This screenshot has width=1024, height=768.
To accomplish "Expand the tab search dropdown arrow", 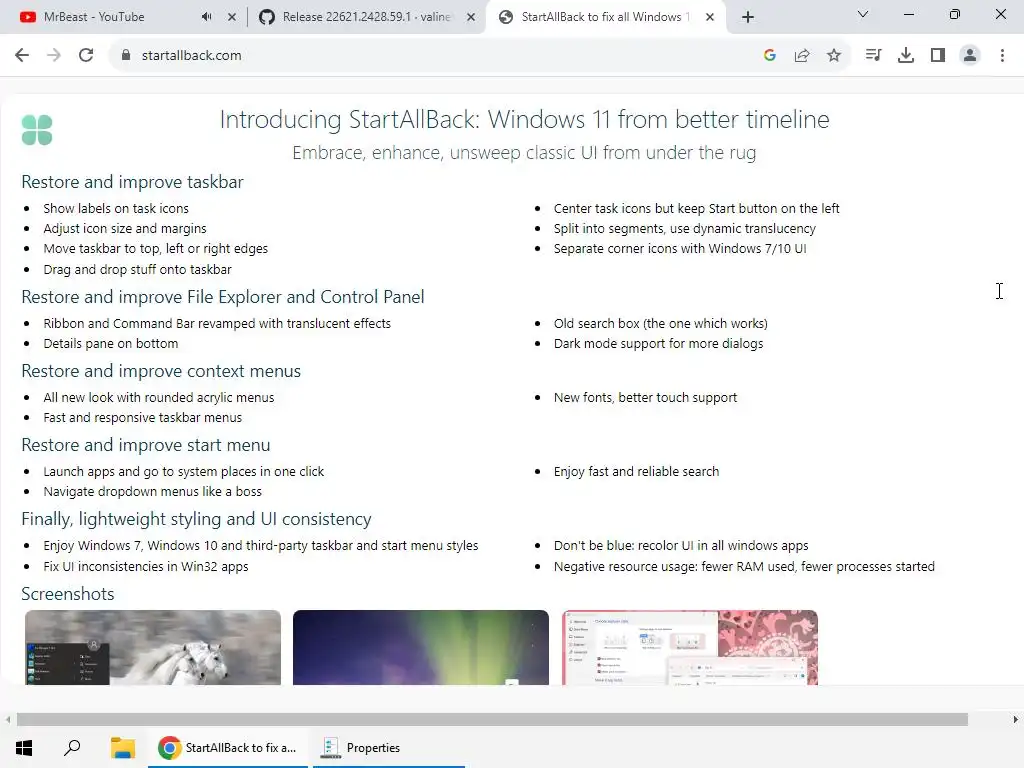I will point(862,14).
